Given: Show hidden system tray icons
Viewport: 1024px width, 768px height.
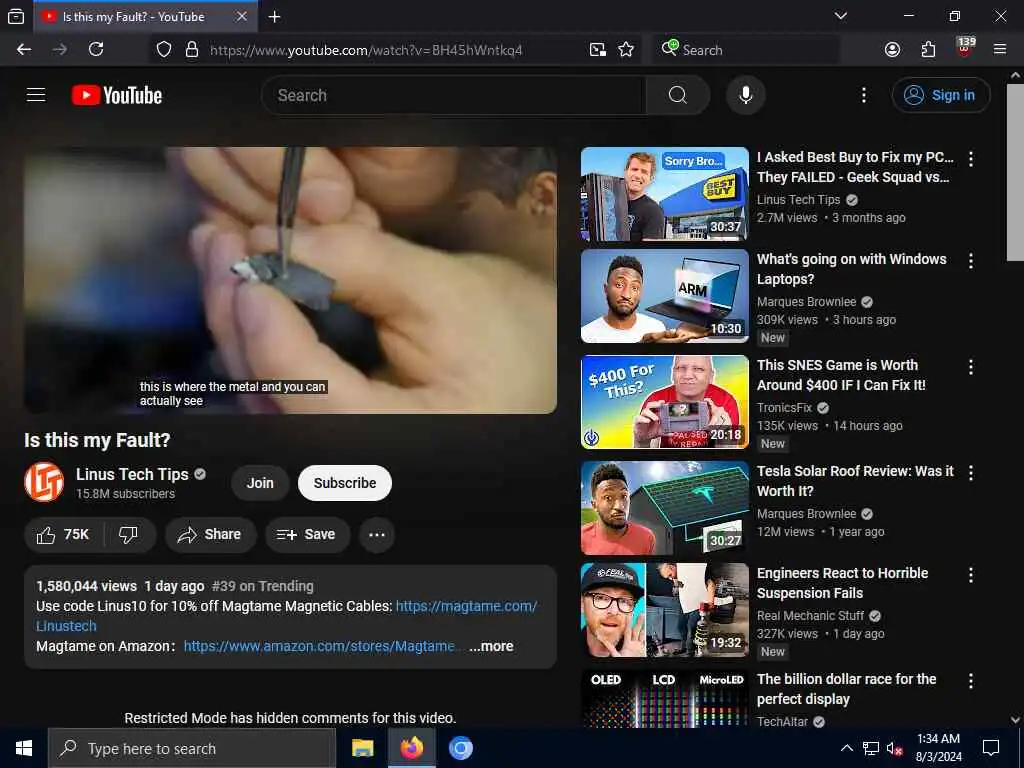Looking at the screenshot, I should pos(846,748).
